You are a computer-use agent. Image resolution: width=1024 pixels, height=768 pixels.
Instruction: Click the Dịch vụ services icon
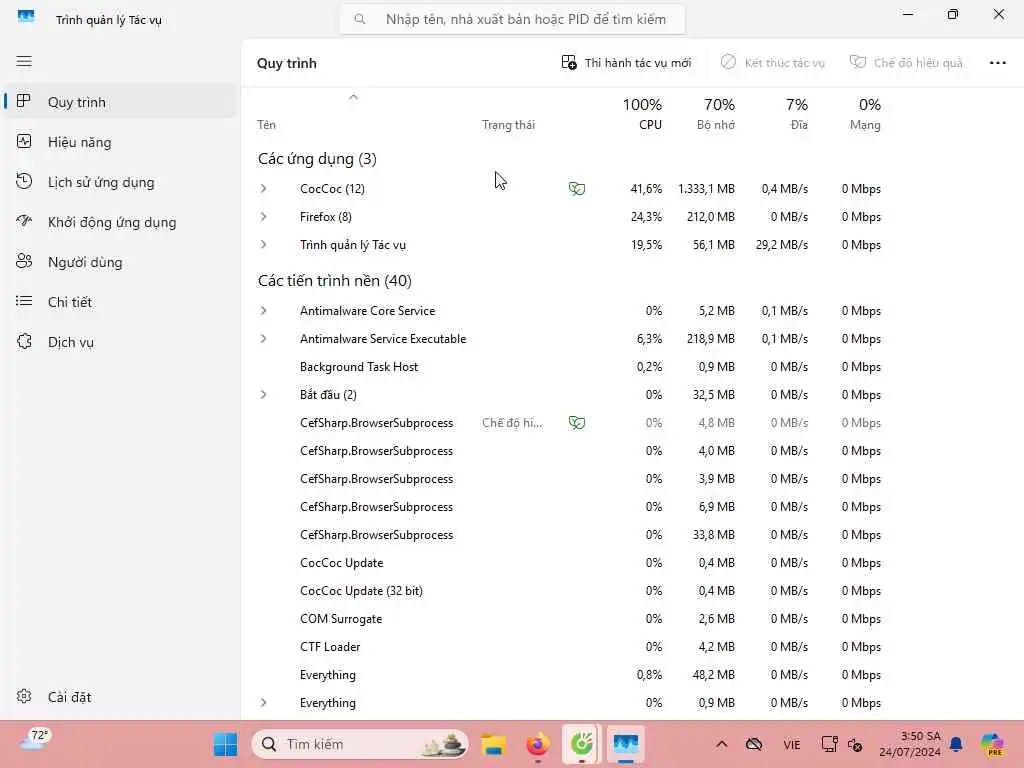tap(24, 342)
